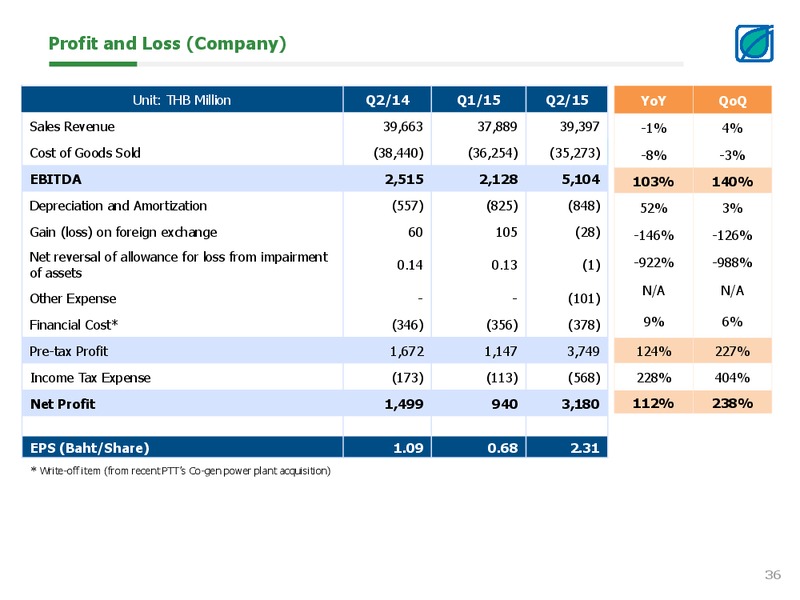
Task: Click the impairment value 0.13
Action: 504,265
